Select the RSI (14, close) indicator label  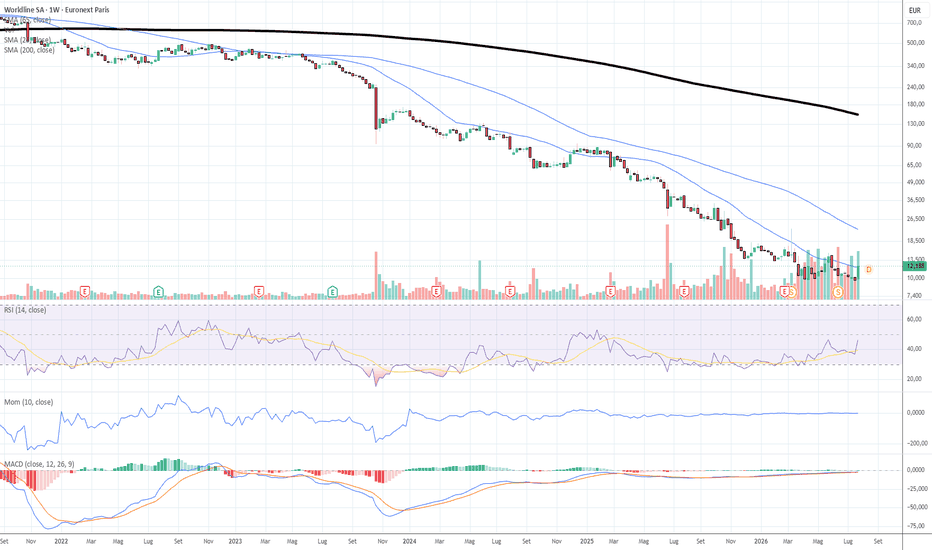click(x=25, y=310)
